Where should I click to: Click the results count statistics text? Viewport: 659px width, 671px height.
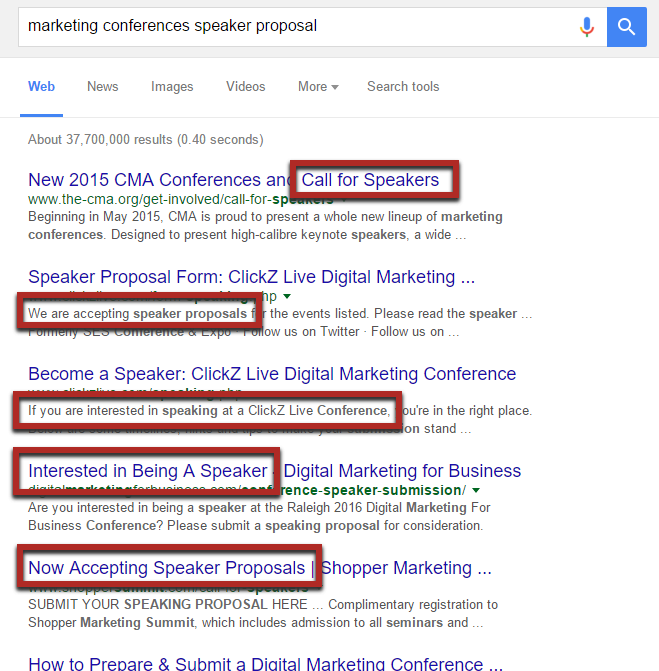tap(146, 140)
